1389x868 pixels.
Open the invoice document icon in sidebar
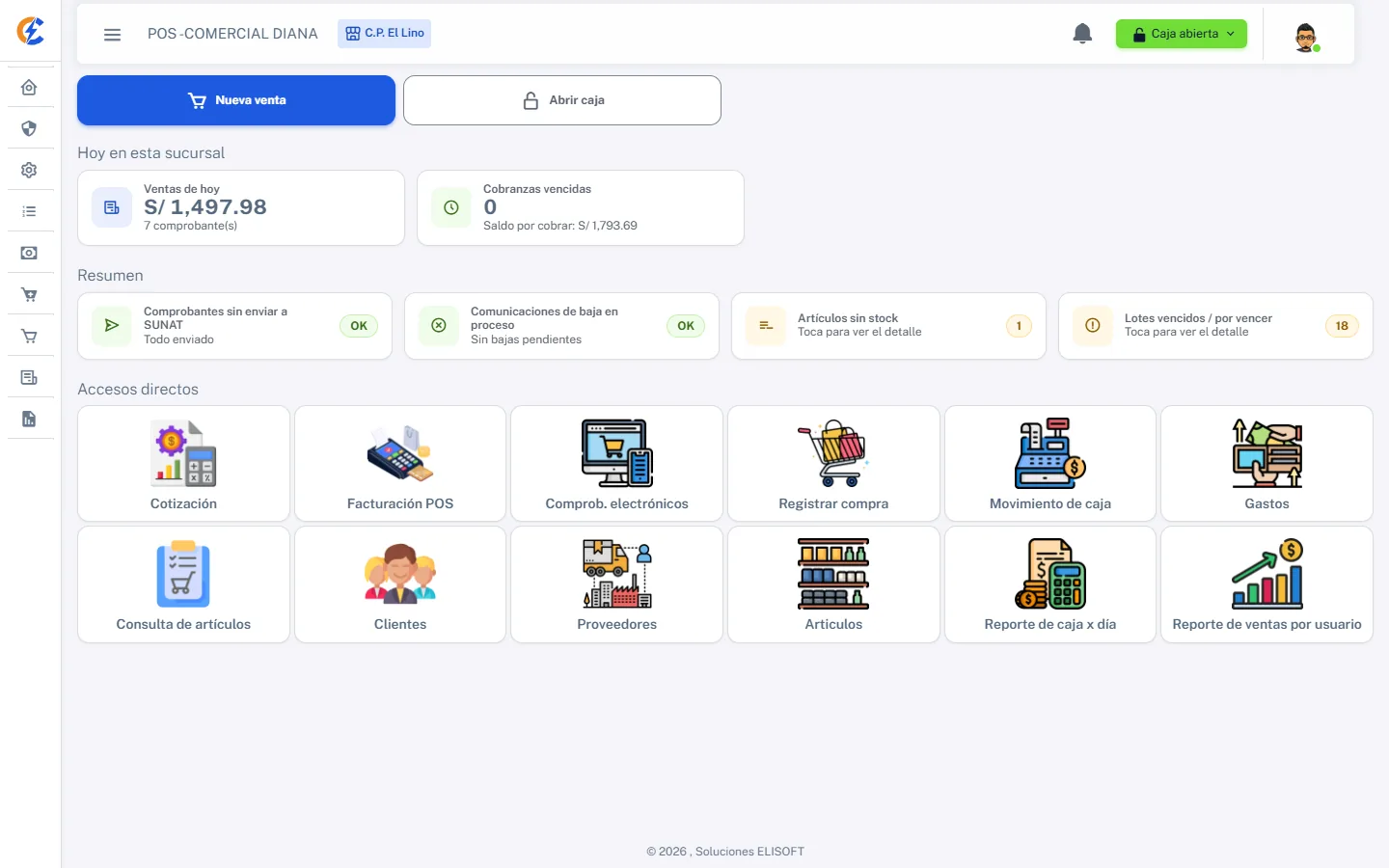(29, 377)
